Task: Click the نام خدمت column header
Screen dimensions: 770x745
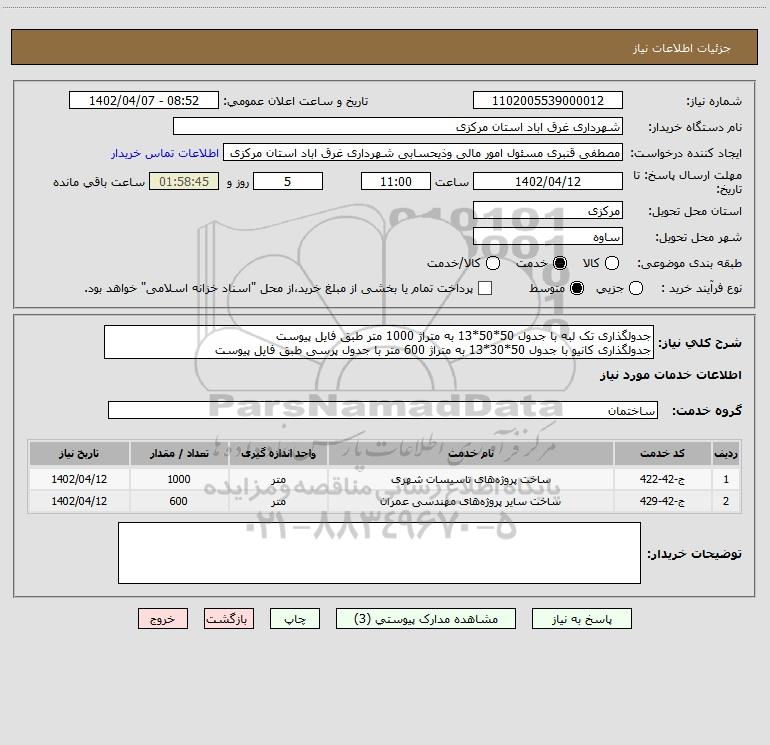Action: click(x=470, y=453)
